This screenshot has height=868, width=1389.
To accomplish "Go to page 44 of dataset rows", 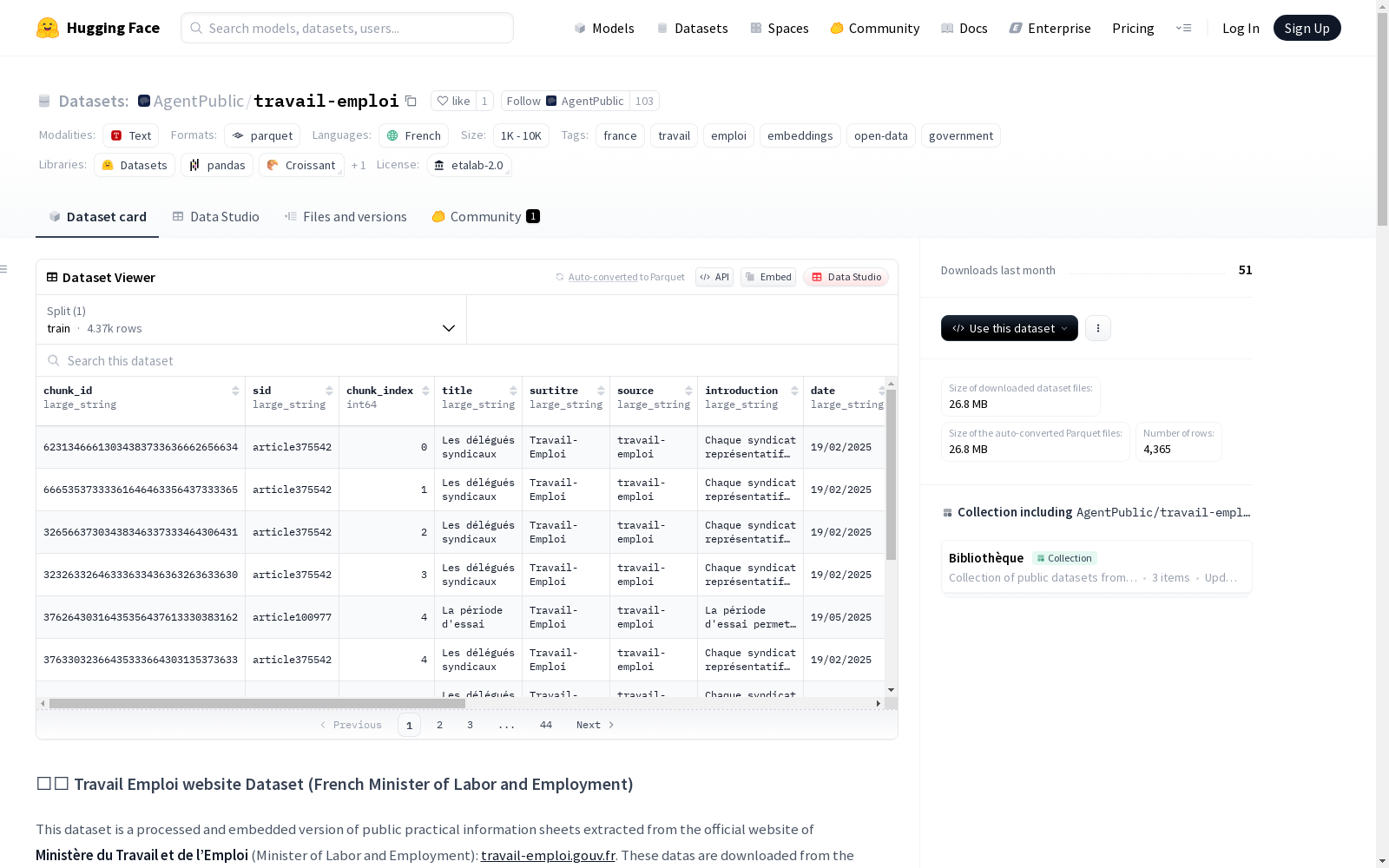I will 546,725.
